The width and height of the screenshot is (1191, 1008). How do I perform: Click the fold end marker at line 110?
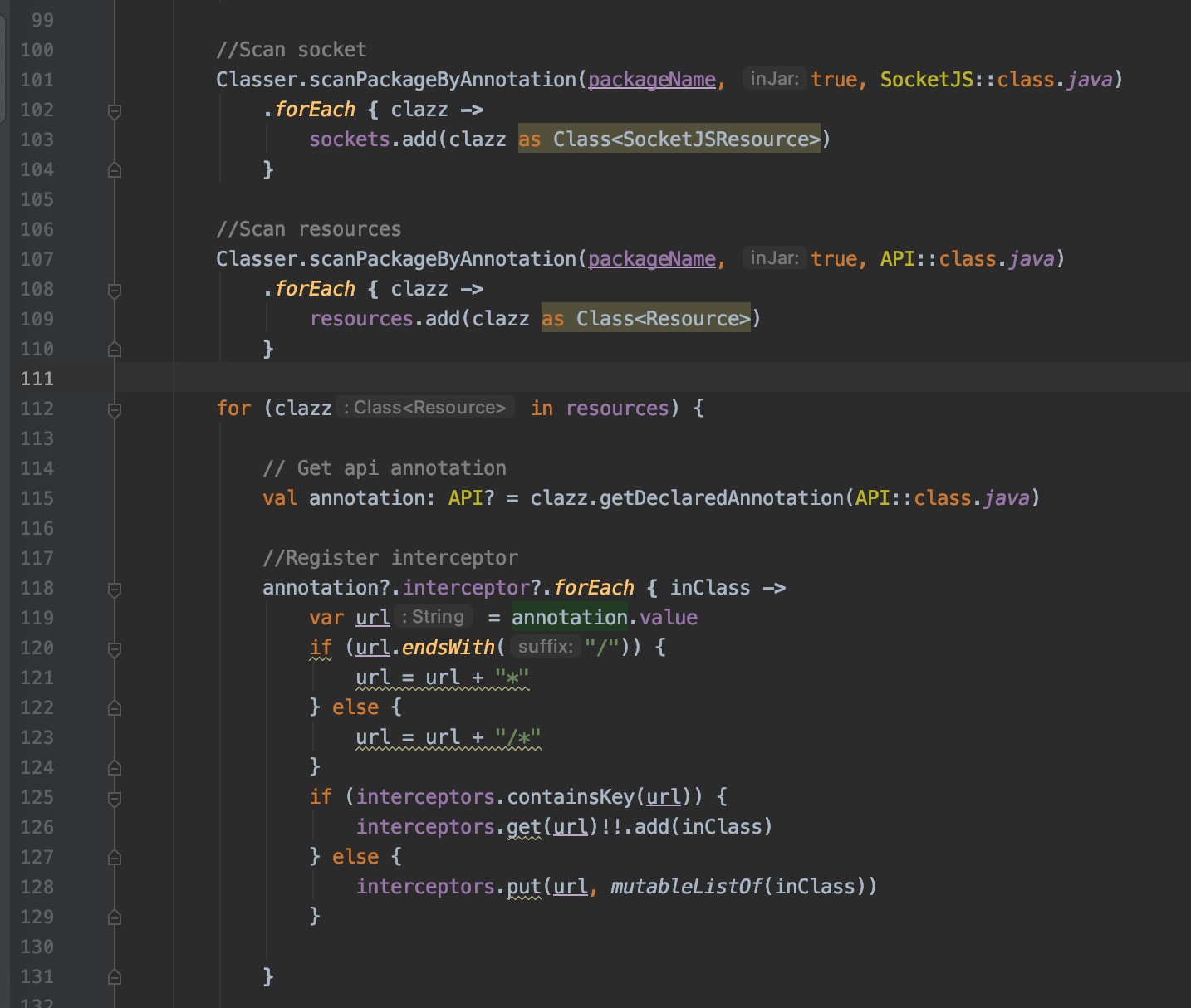[115, 349]
